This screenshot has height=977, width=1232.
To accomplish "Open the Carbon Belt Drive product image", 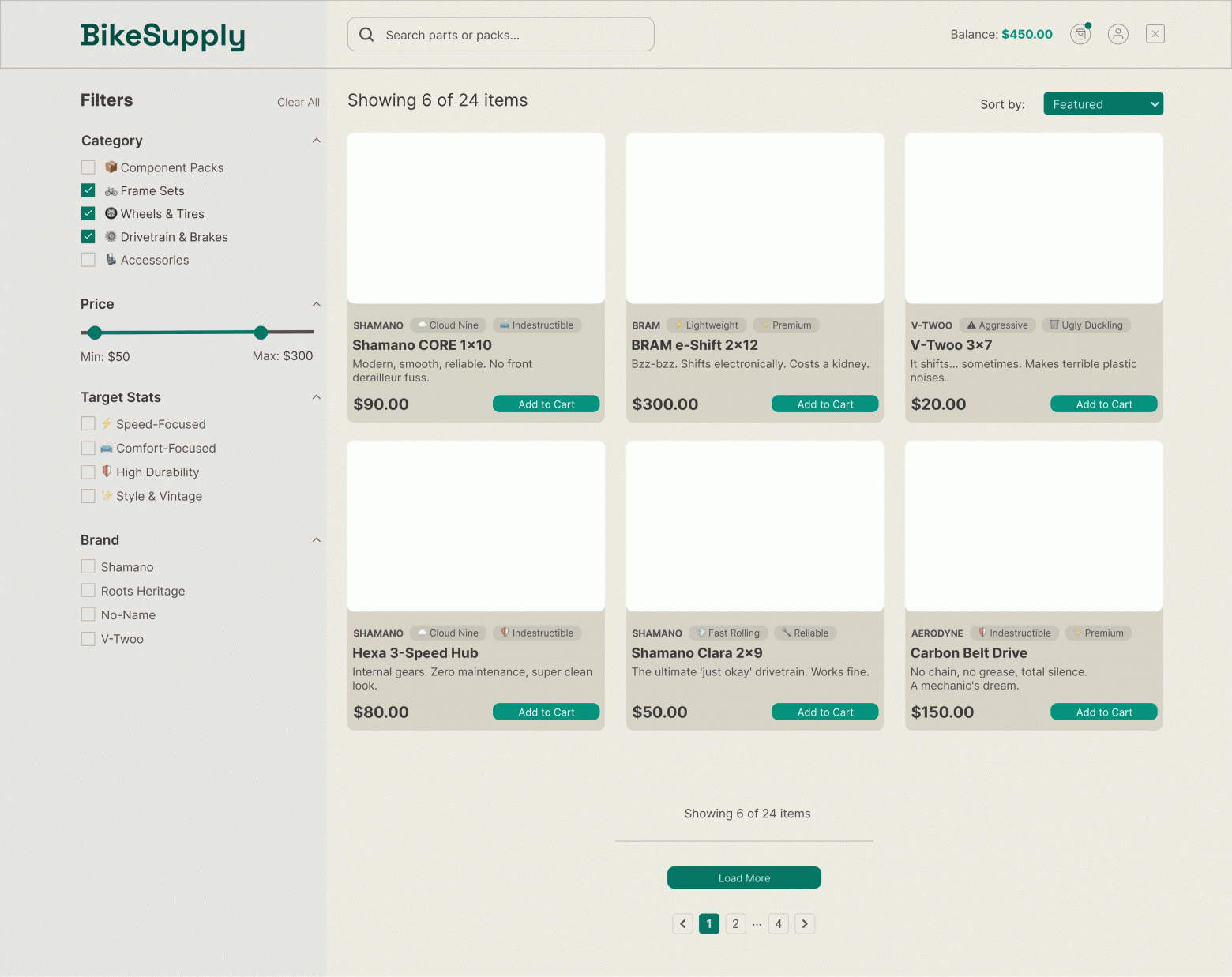I will (1034, 526).
